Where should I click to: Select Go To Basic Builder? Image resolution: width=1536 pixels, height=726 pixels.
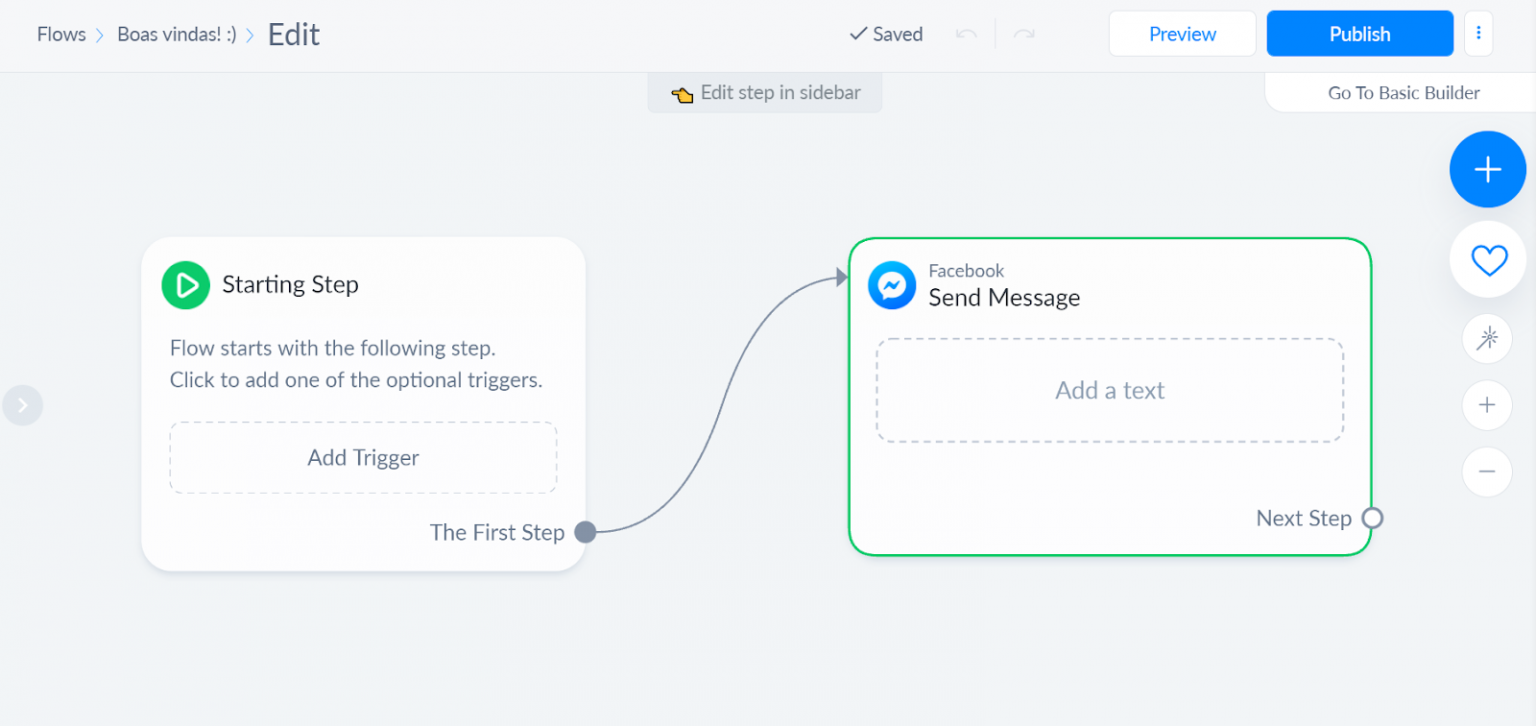click(1403, 93)
